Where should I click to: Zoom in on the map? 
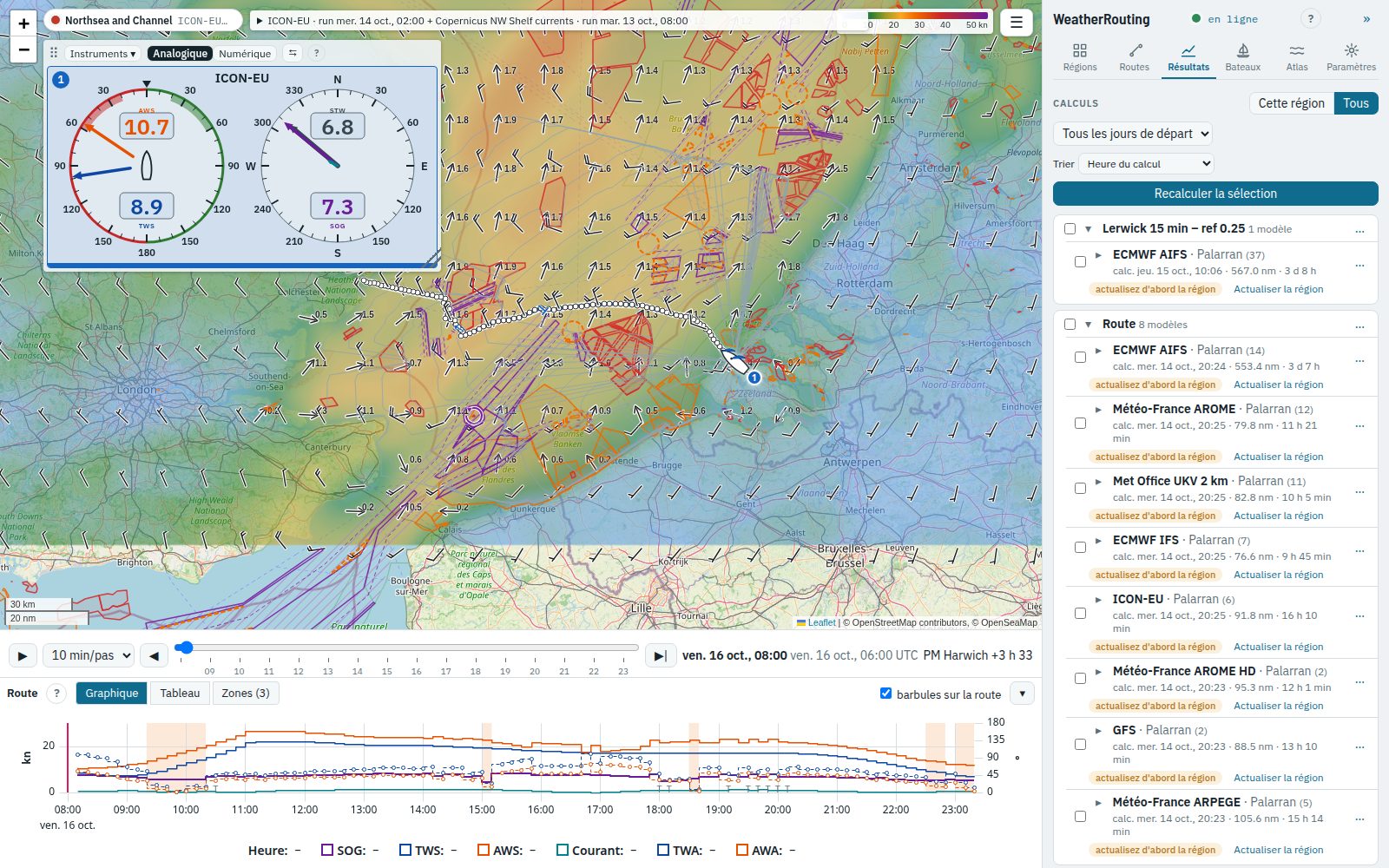click(x=23, y=23)
